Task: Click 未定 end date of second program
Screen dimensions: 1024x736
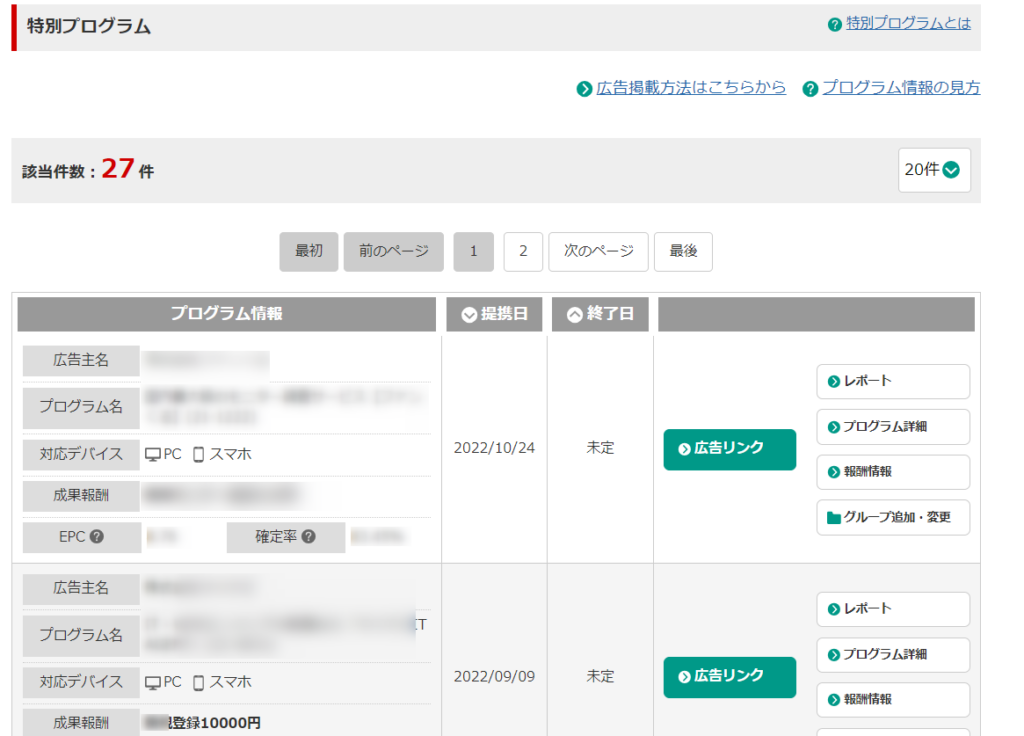Action: coord(600,677)
